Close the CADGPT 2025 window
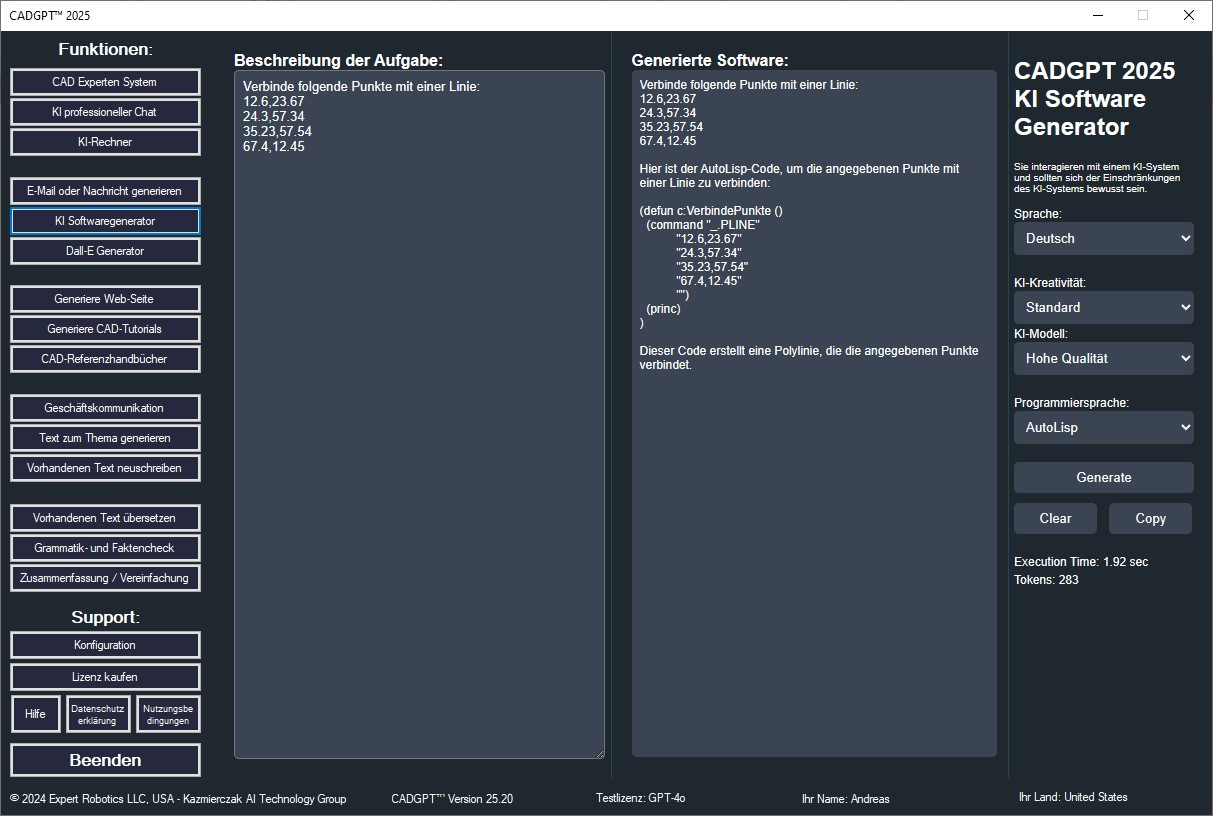The height and width of the screenshot is (816, 1213). point(1189,15)
